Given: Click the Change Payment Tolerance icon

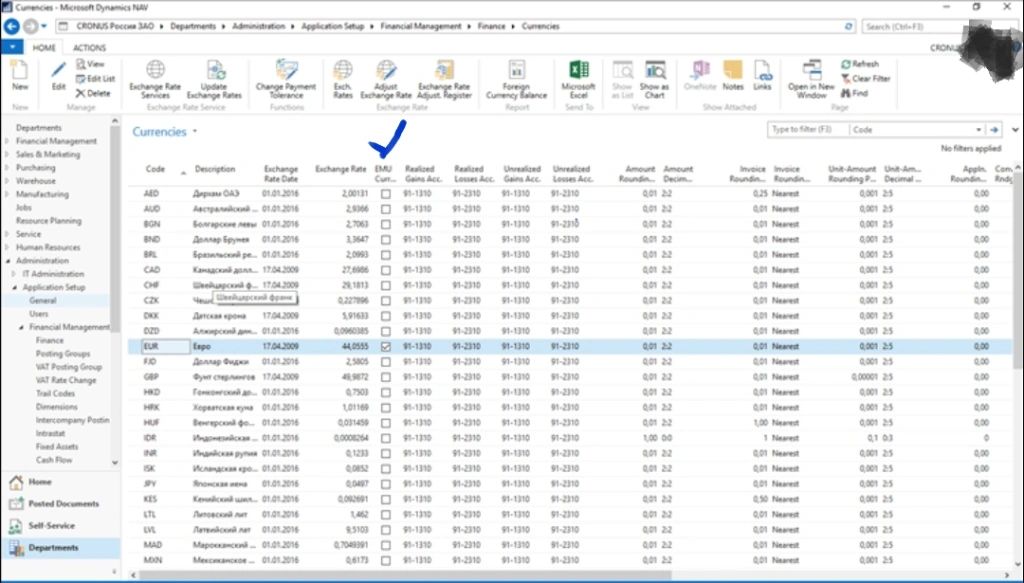Looking at the screenshot, I should pyautogui.click(x=285, y=70).
